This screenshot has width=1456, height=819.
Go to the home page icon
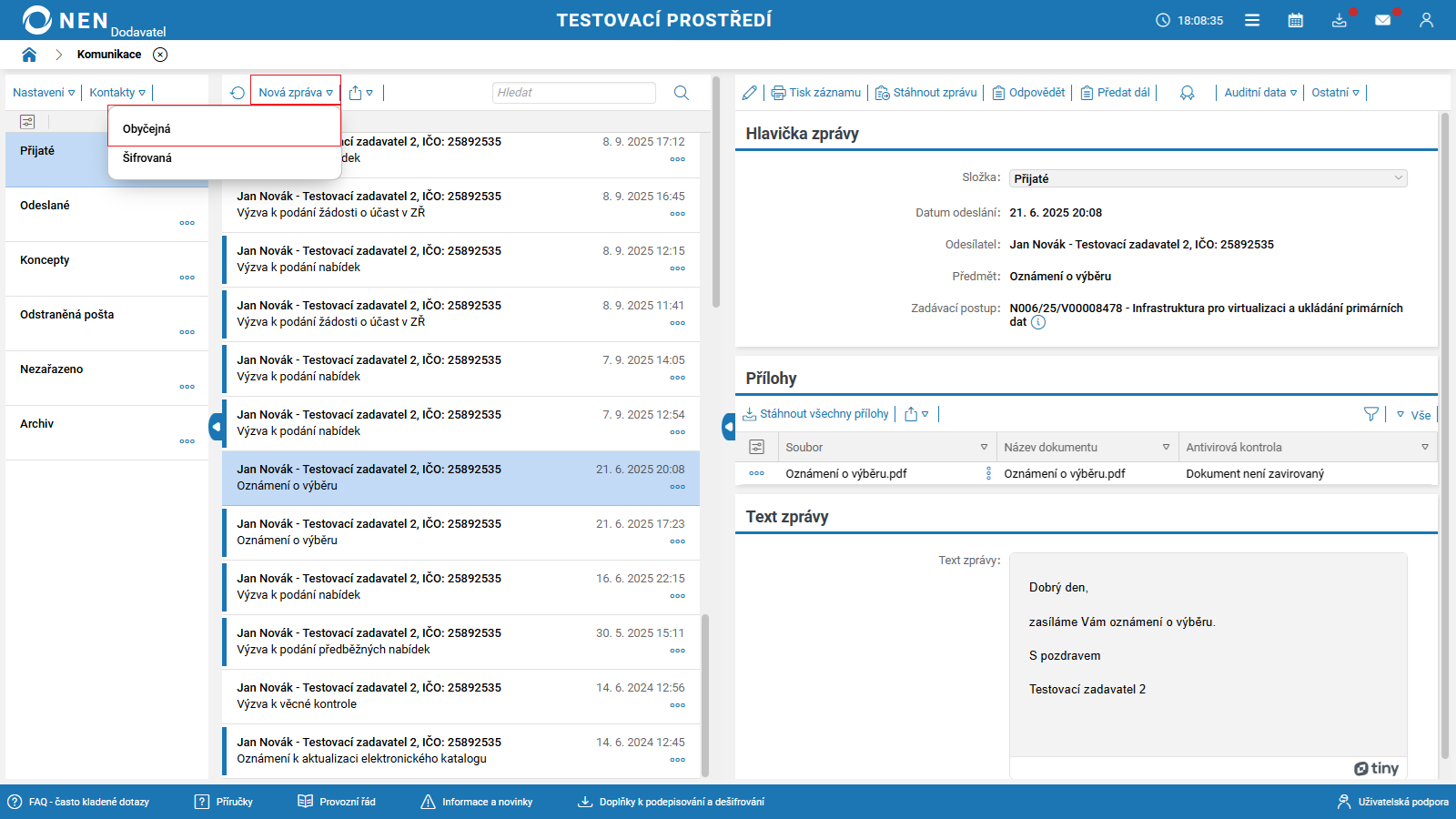29,55
